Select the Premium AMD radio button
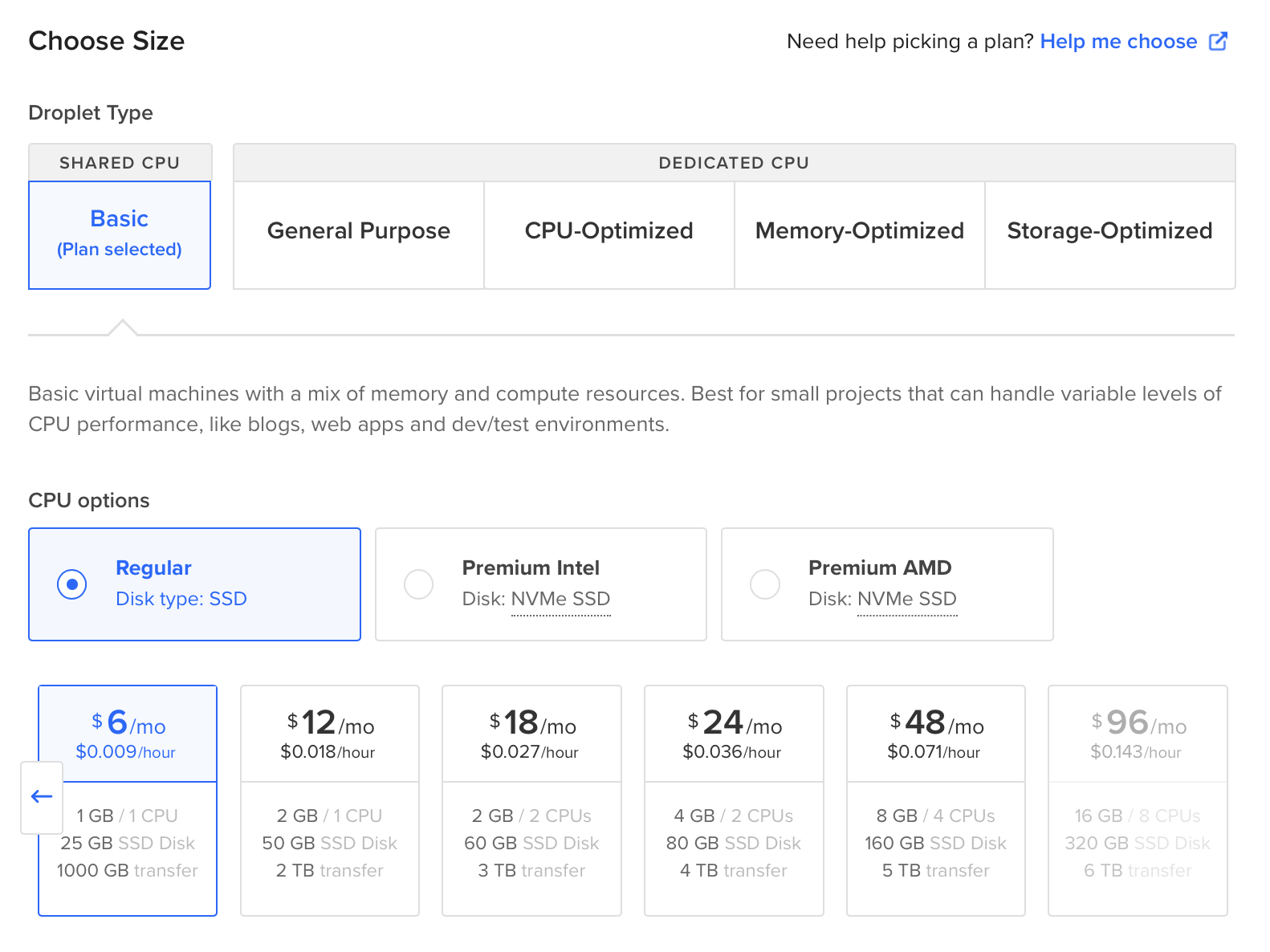 (764, 584)
